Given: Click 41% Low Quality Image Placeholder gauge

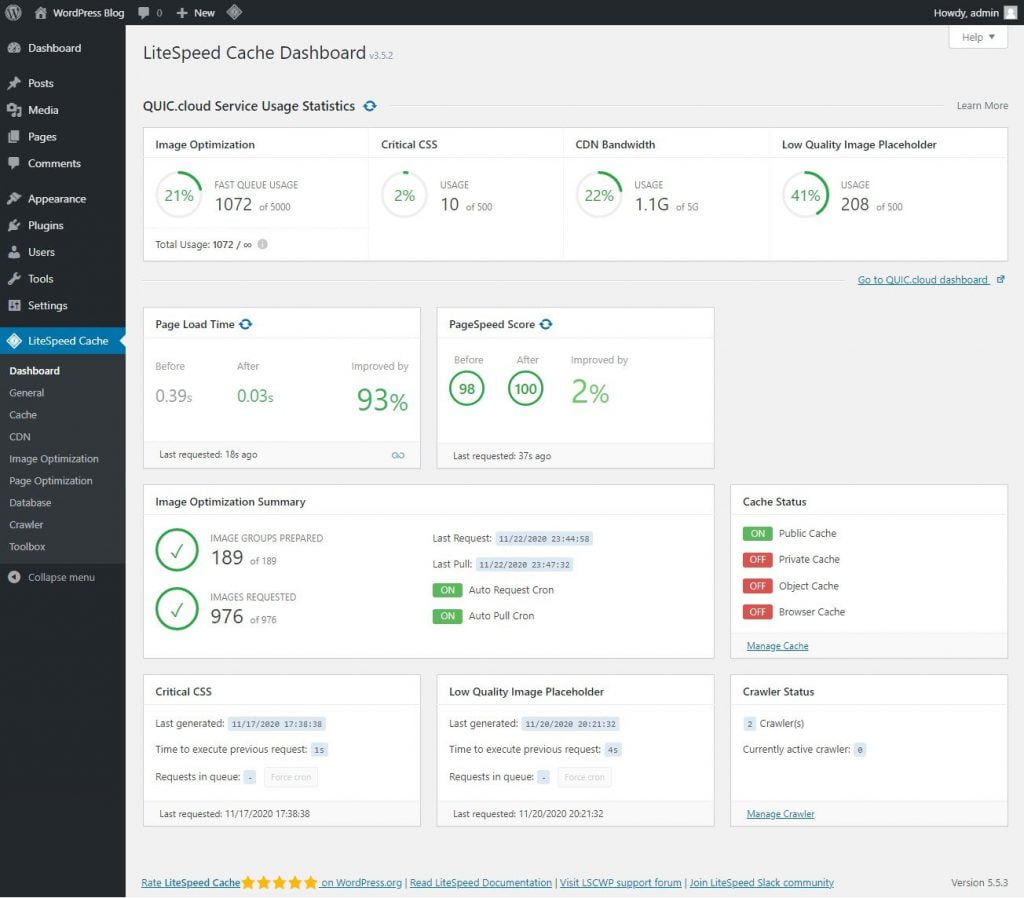Looking at the screenshot, I should coord(805,195).
